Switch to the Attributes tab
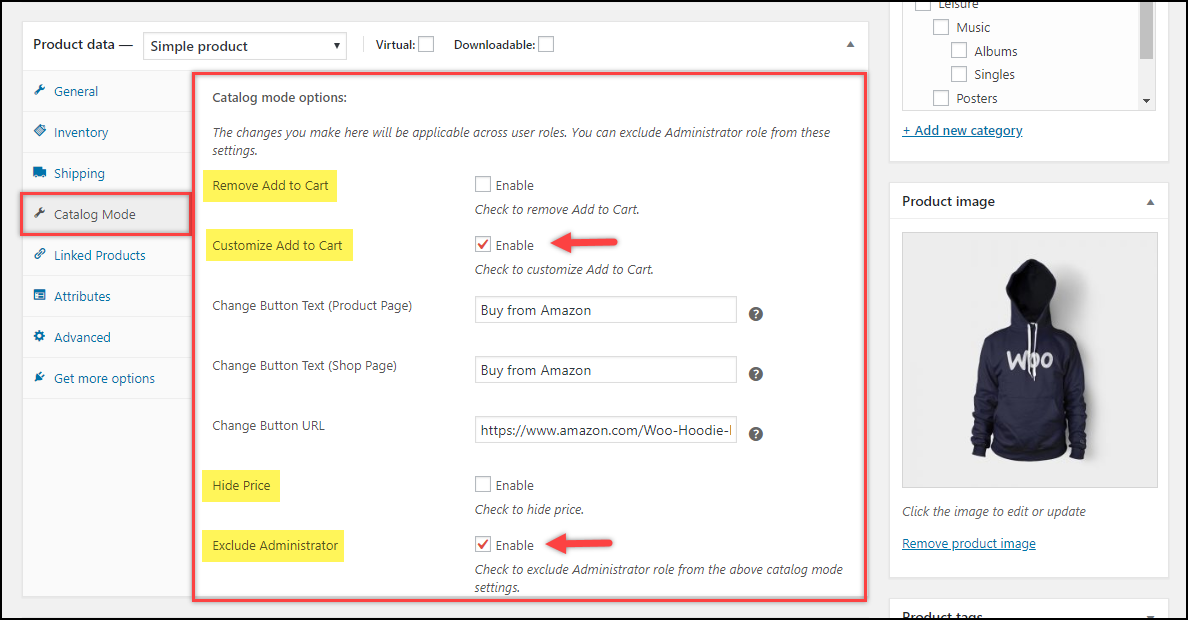The image size is (1188, 620). [x=82, y=296]
